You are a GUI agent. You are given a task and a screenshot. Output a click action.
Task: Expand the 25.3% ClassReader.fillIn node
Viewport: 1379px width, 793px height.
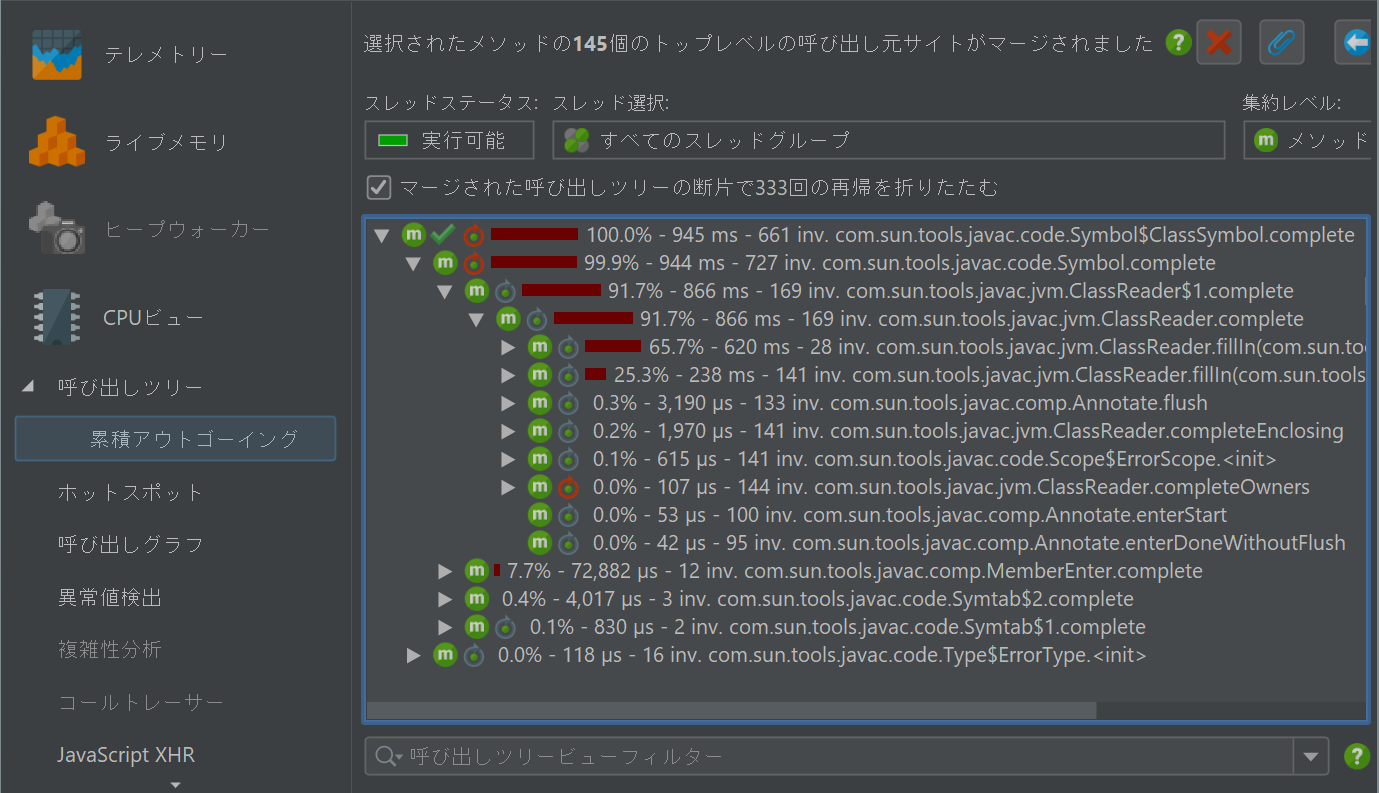(x=508, y=375)
